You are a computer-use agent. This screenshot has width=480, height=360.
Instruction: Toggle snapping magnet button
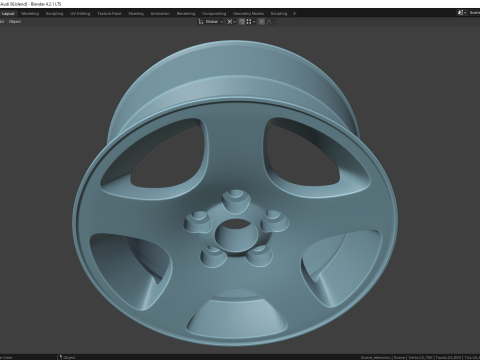[x=242, y=22]
